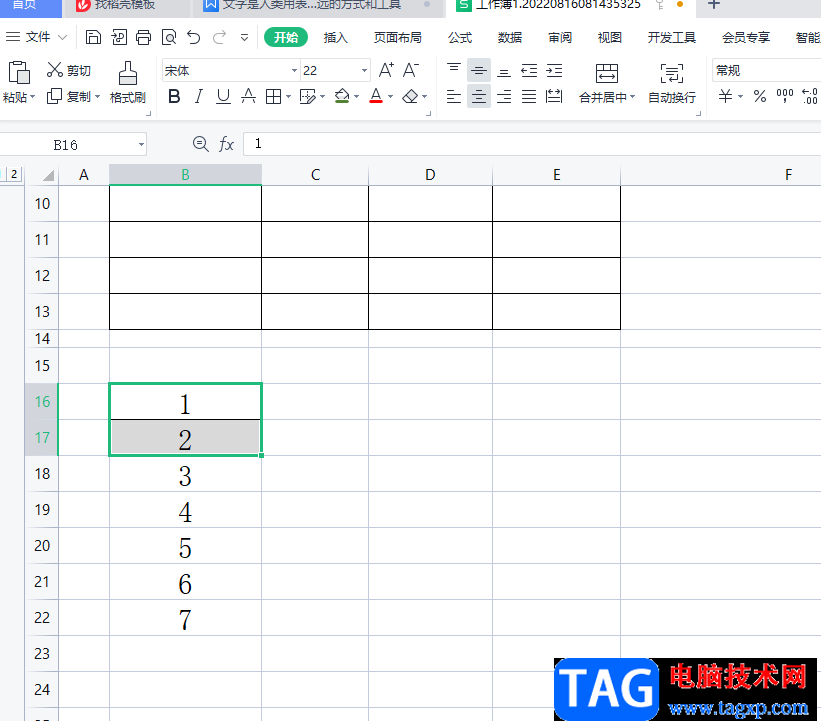
Task: Open Print Preview icon
Action: (169, 37)
